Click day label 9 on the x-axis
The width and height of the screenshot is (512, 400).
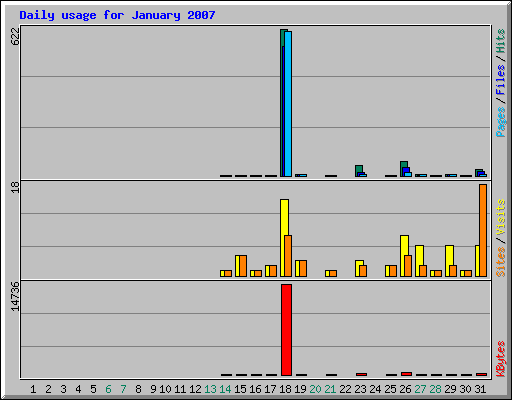153,389
